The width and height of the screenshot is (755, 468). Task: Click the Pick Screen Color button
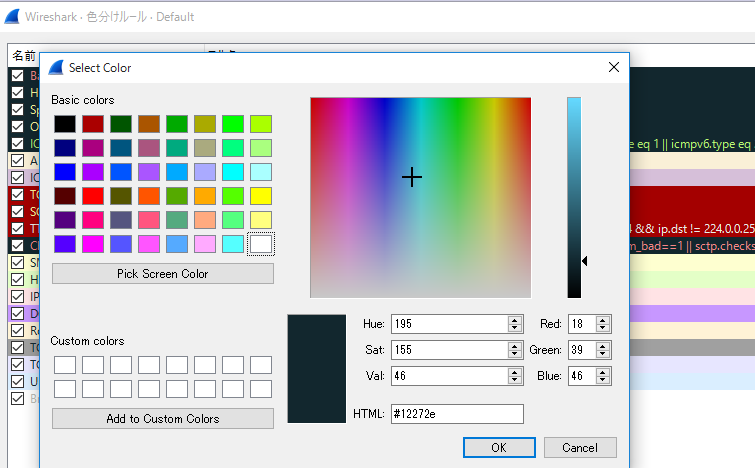click(x=163, y=273)
